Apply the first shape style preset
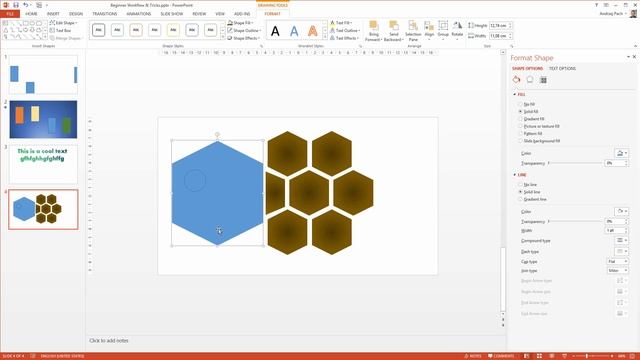 (98, 30)
